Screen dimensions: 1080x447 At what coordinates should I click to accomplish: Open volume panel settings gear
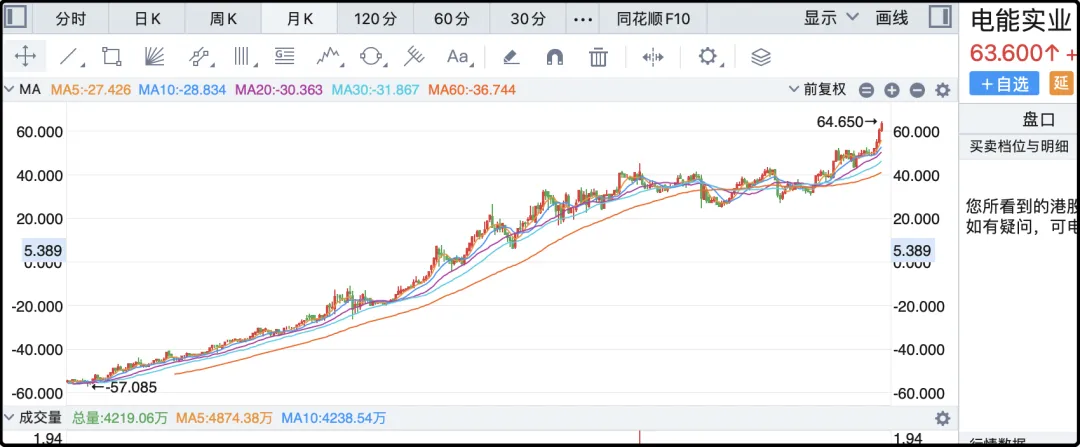click(941, 418)
